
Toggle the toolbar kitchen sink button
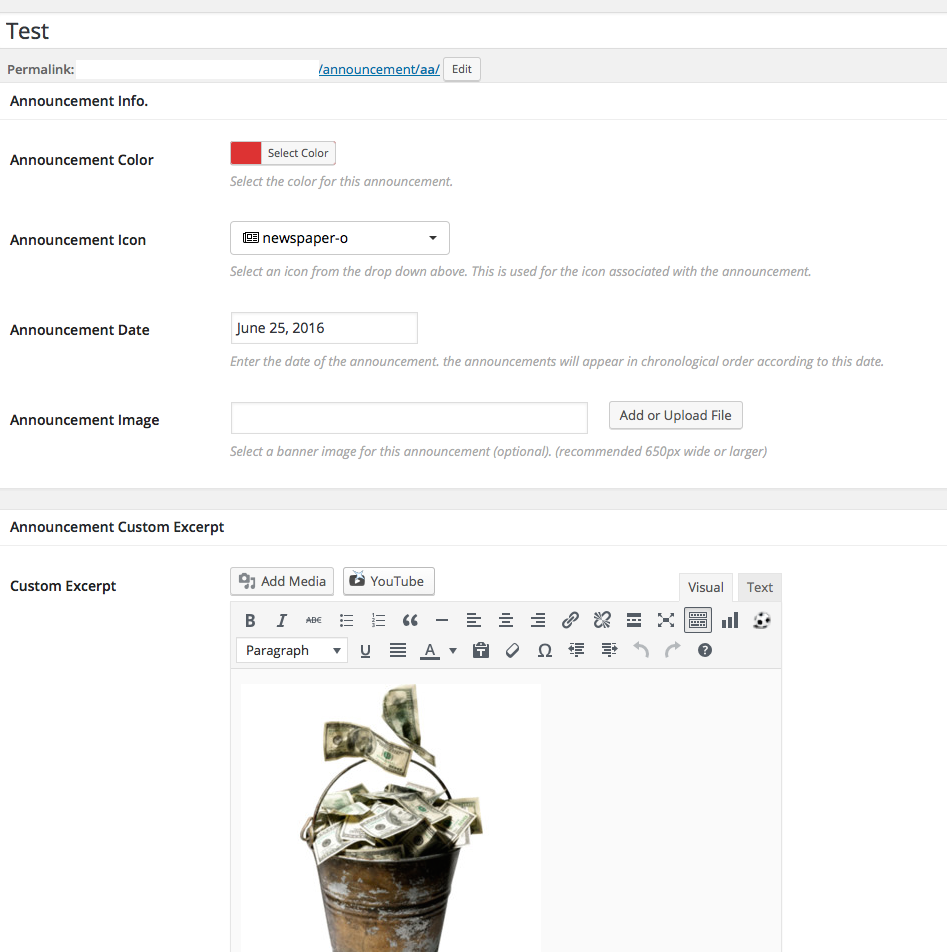point(698,621)
